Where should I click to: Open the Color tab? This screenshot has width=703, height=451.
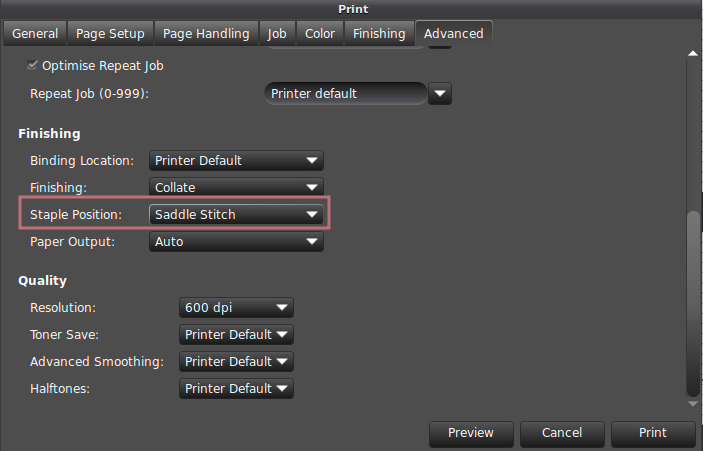tap(320, 33)
